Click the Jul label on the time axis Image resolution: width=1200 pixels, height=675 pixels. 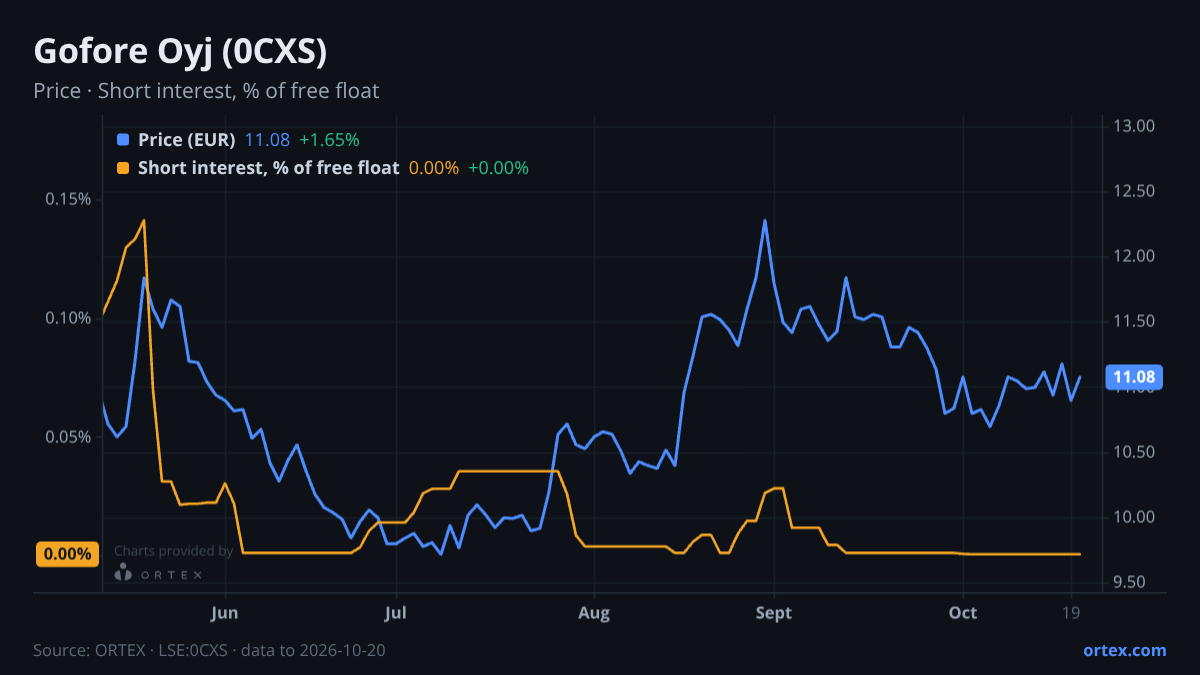tap(396, 613)
